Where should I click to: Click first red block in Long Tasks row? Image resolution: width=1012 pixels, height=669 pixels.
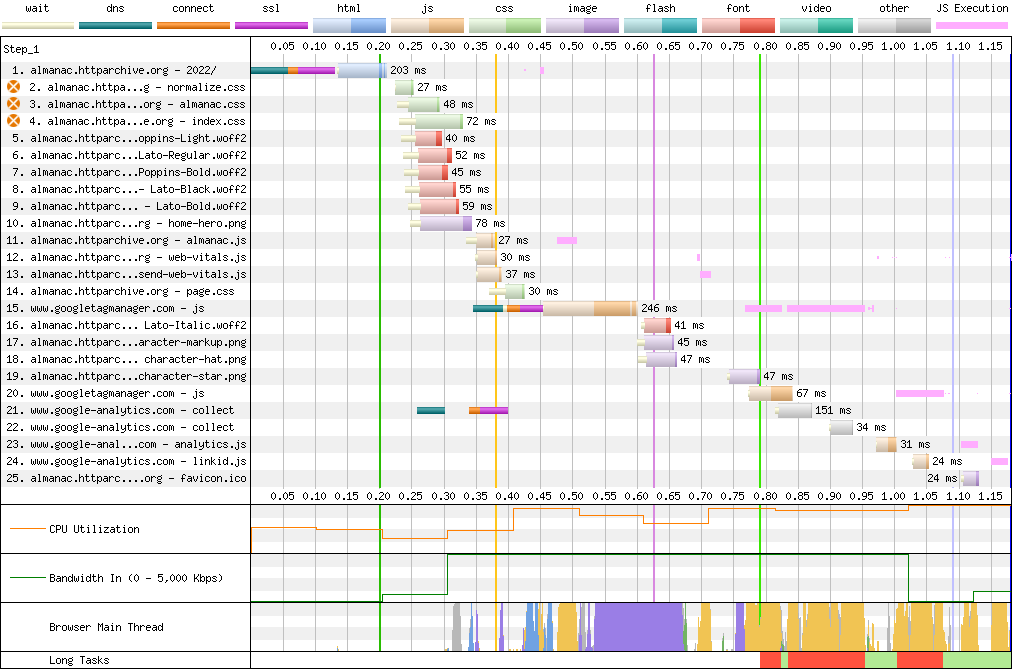[769, 660]
